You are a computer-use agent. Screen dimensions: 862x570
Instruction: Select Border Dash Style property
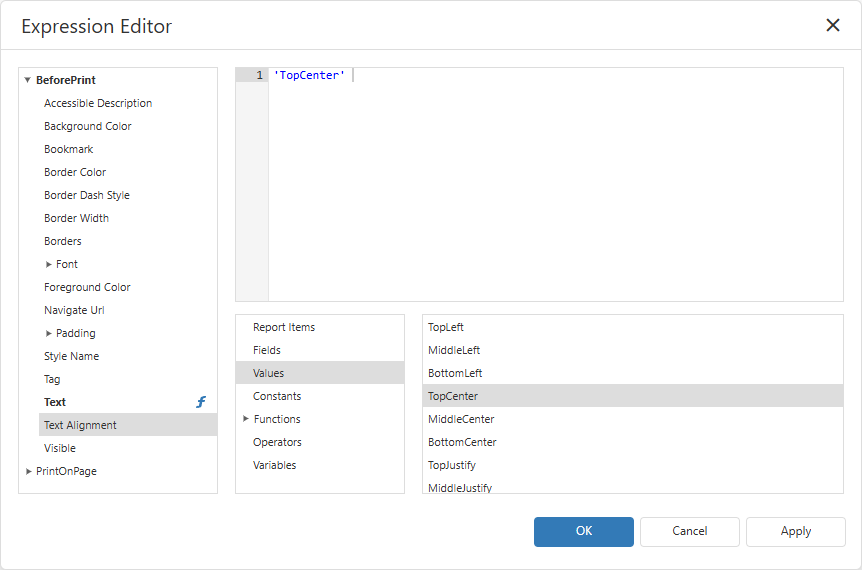click(x=87, y=195)
